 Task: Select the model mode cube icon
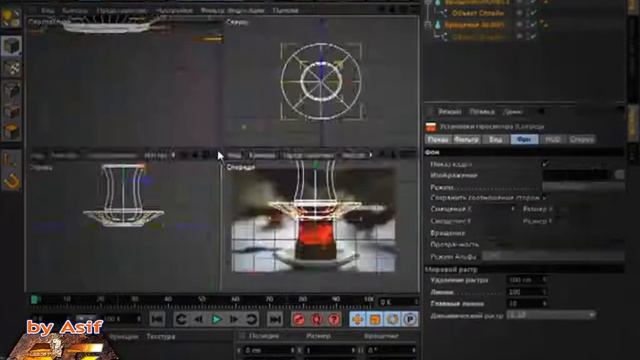tap(12, 46)
